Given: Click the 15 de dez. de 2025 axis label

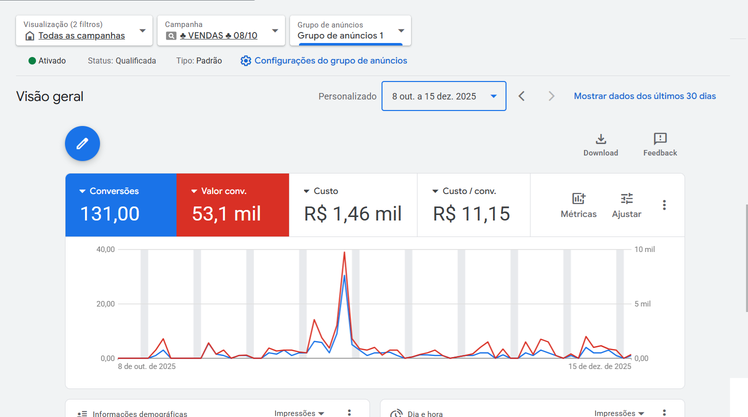Looking at the screenshot, I should 600,366.
